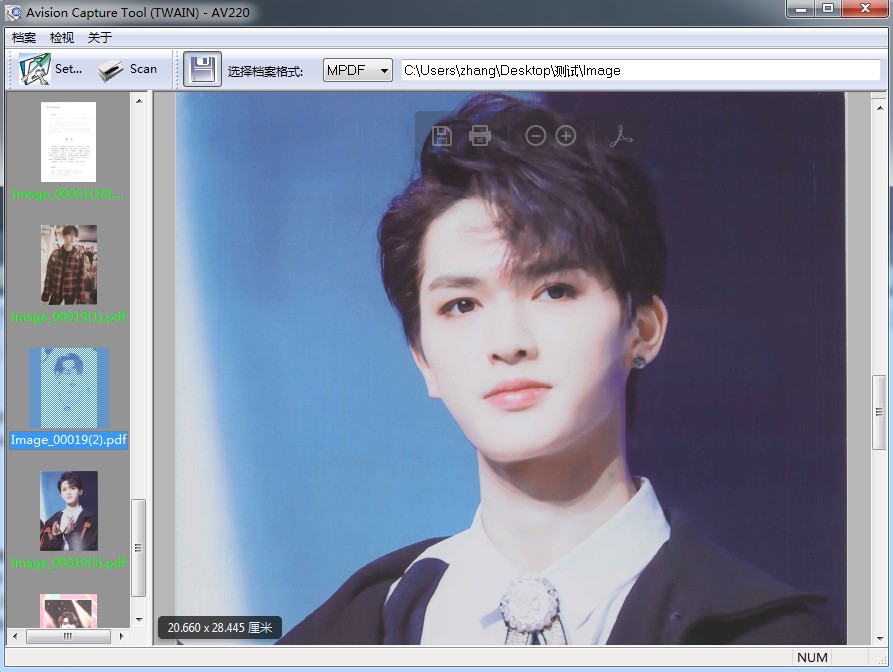Screen dimensions: 893x672
Task: Select thumbnail of Image_00019(3).pdf
Action: click(69, 511)
